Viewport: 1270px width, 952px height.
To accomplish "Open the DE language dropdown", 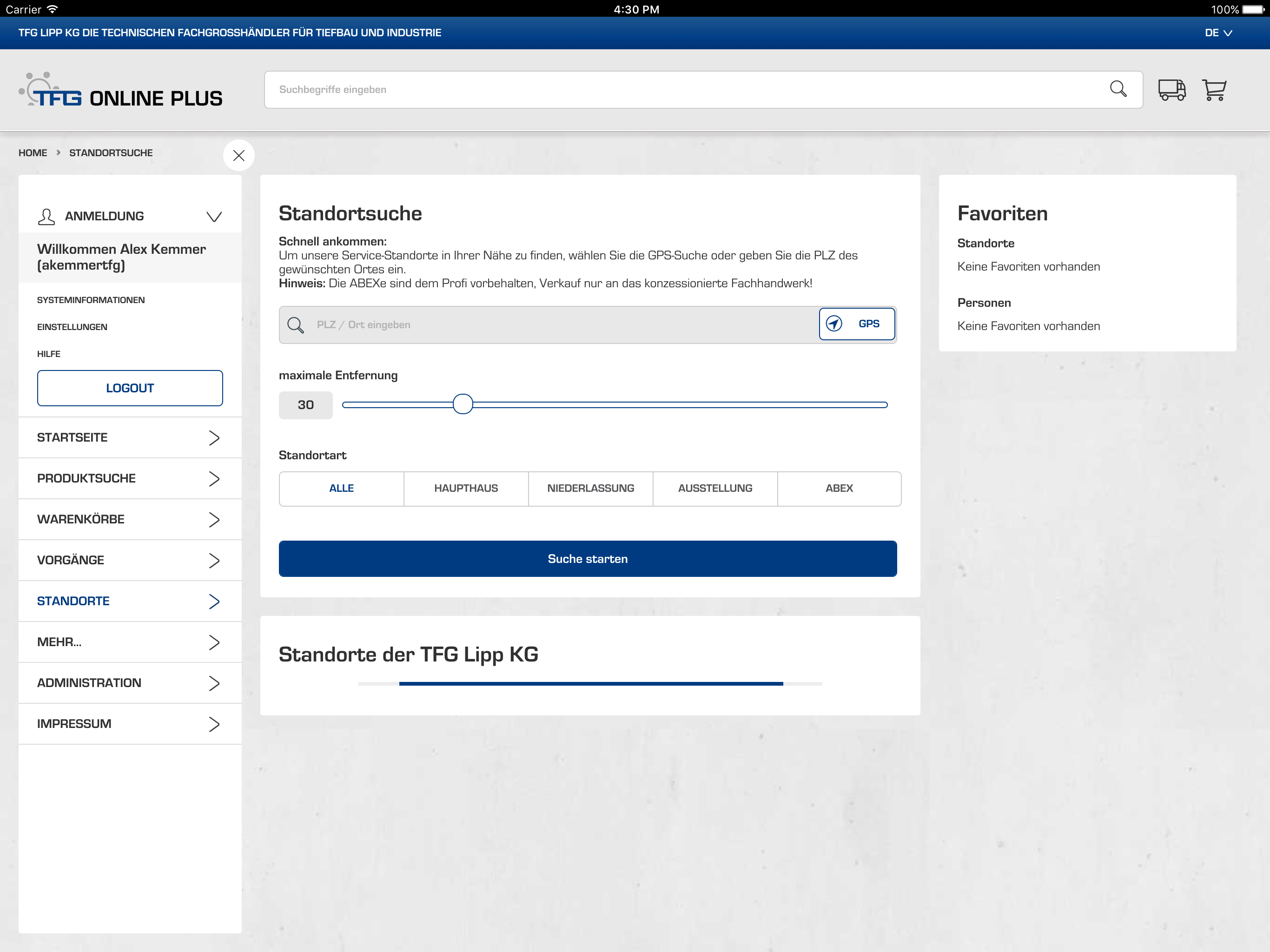I will [1218, 33].
